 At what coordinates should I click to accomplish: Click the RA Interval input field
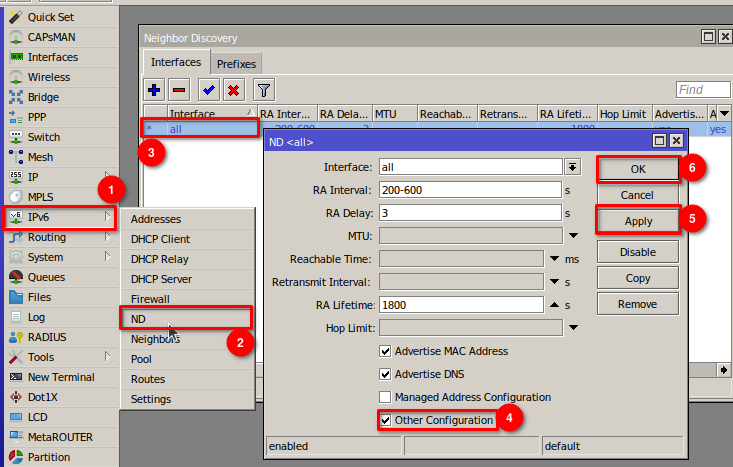click(x=468, y=190)
